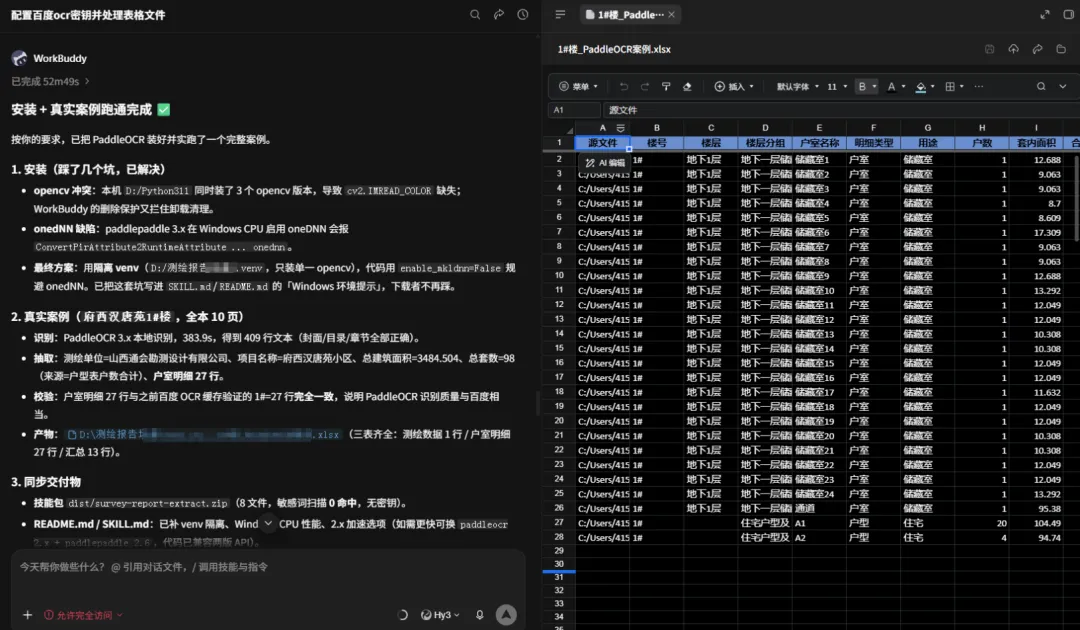Image resolution: width=1080 pixels, height=630 pixels.
Task: Click the loading spinner icon in chat input
Action: [x=403, y=615]
